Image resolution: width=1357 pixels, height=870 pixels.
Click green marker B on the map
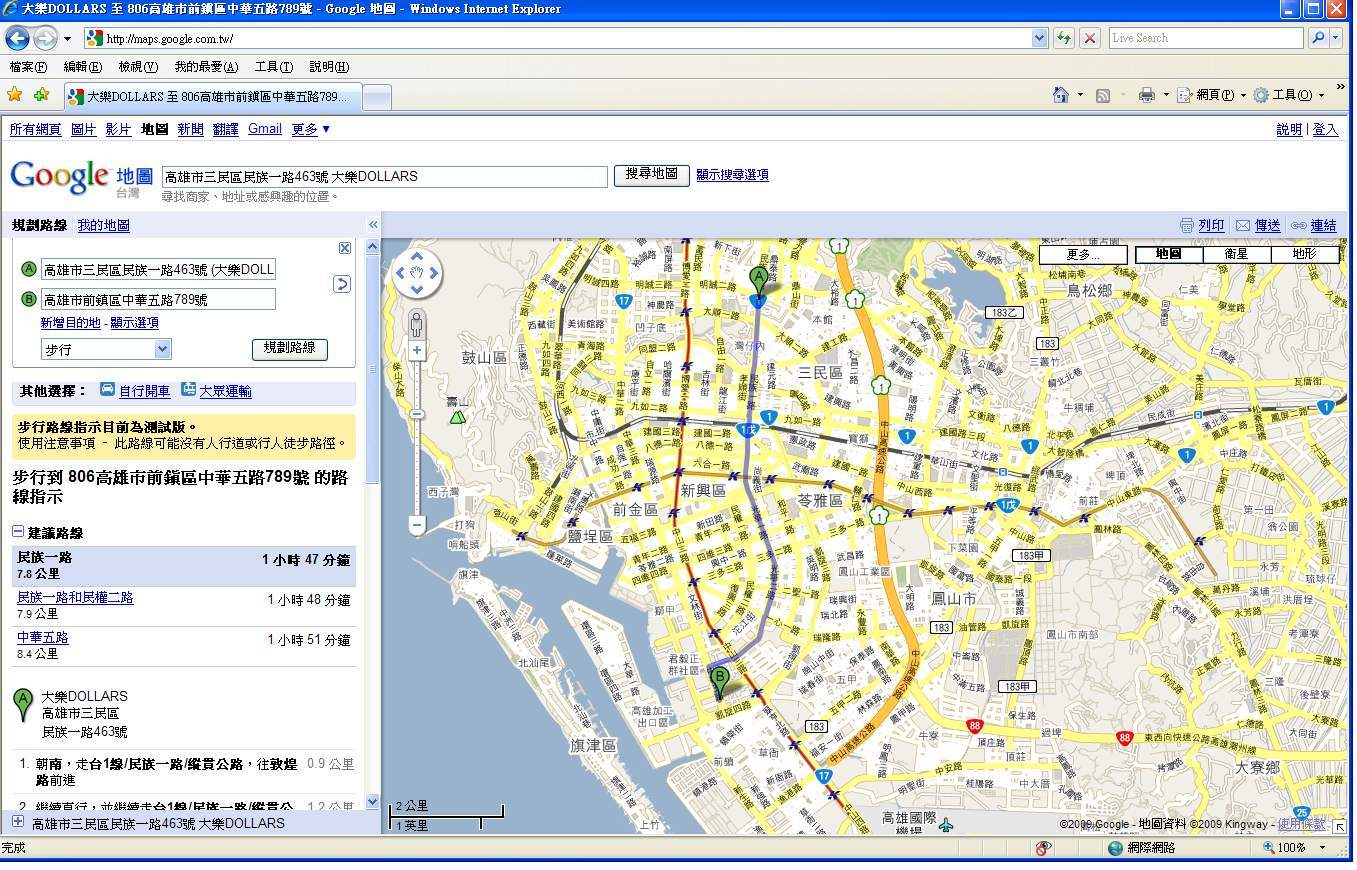pos(719,683)
